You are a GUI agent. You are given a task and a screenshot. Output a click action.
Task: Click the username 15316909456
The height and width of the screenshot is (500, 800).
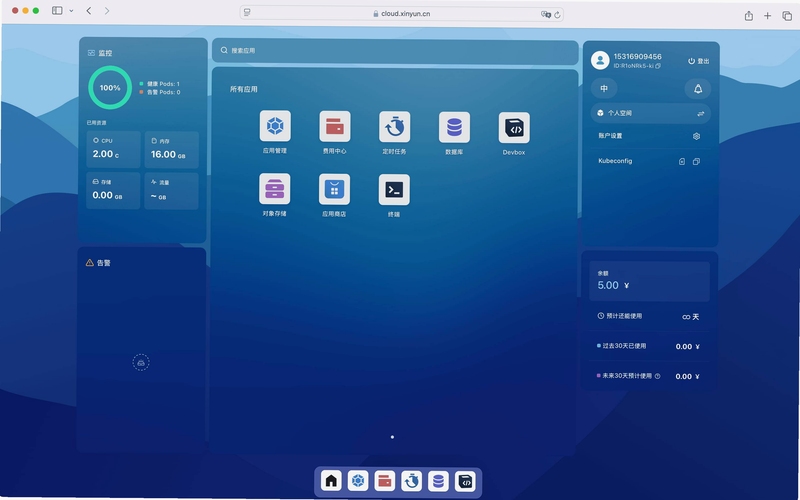[x=637, y=57]
